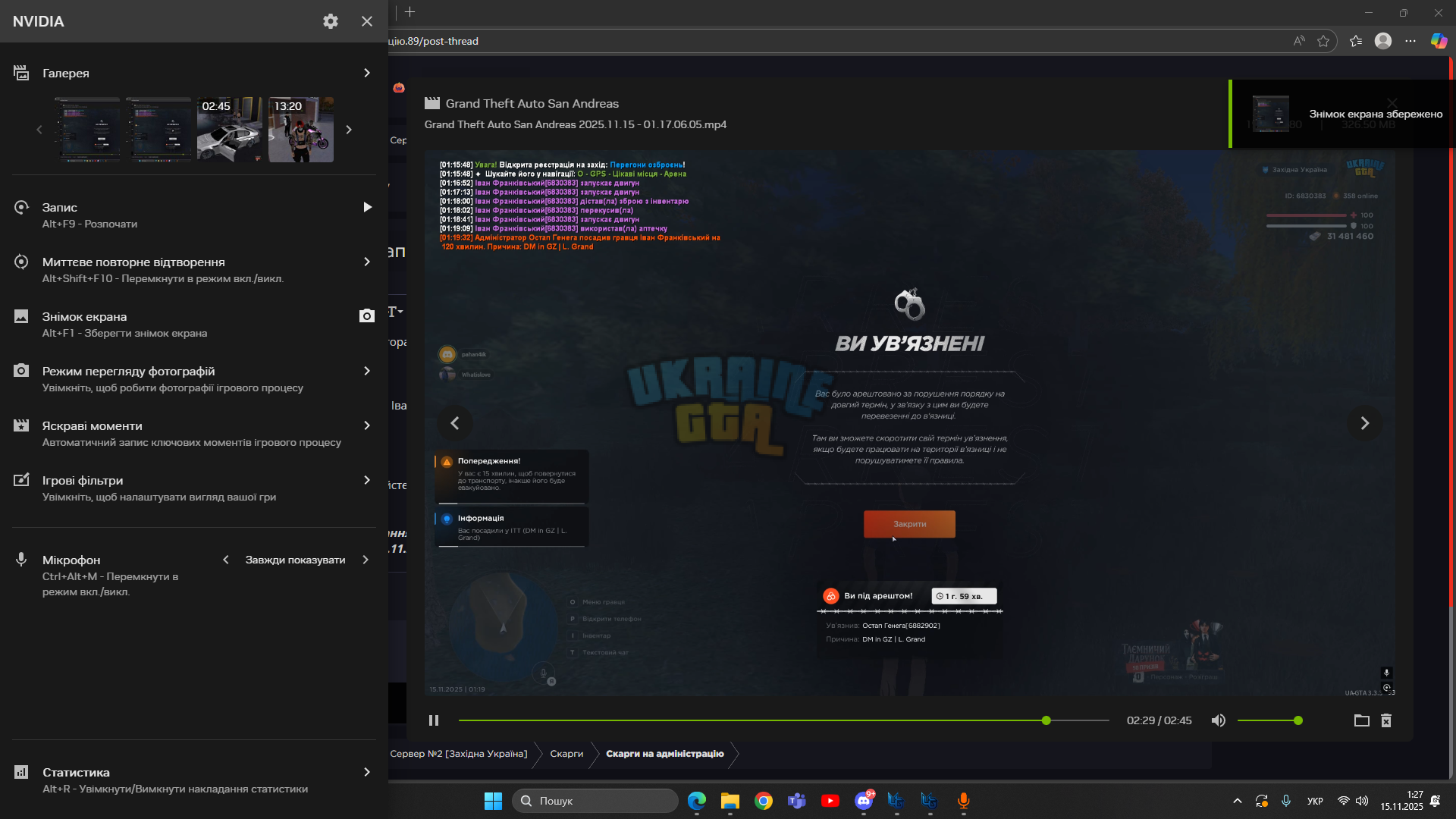This screenshot has height=819, width=1456.
Task: Show hidden system tray icons
Action: pyautogui.click(x=1237, y=801)
